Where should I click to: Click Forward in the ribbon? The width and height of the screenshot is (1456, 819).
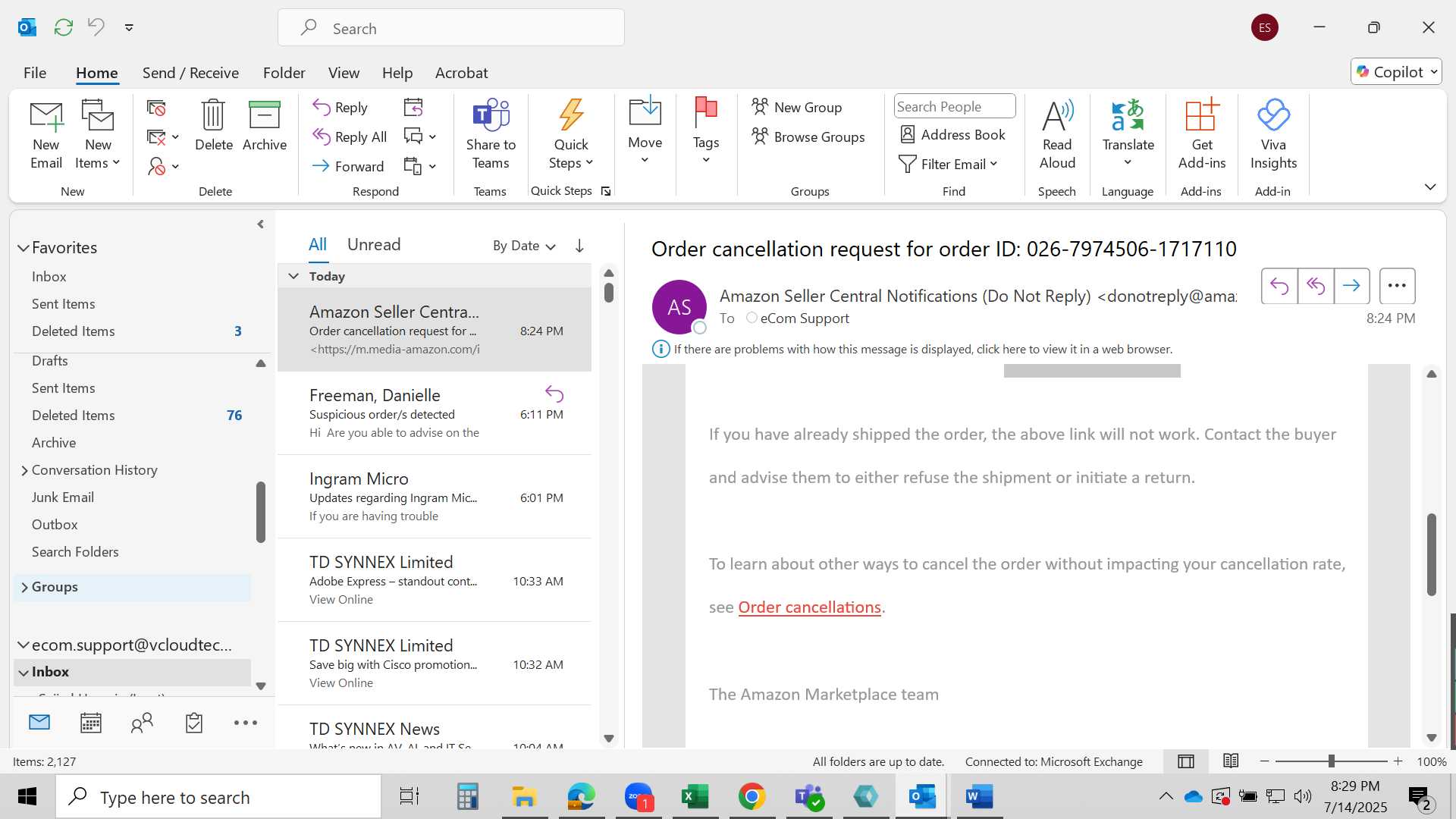pyautogui.click(x=348, y=166)
